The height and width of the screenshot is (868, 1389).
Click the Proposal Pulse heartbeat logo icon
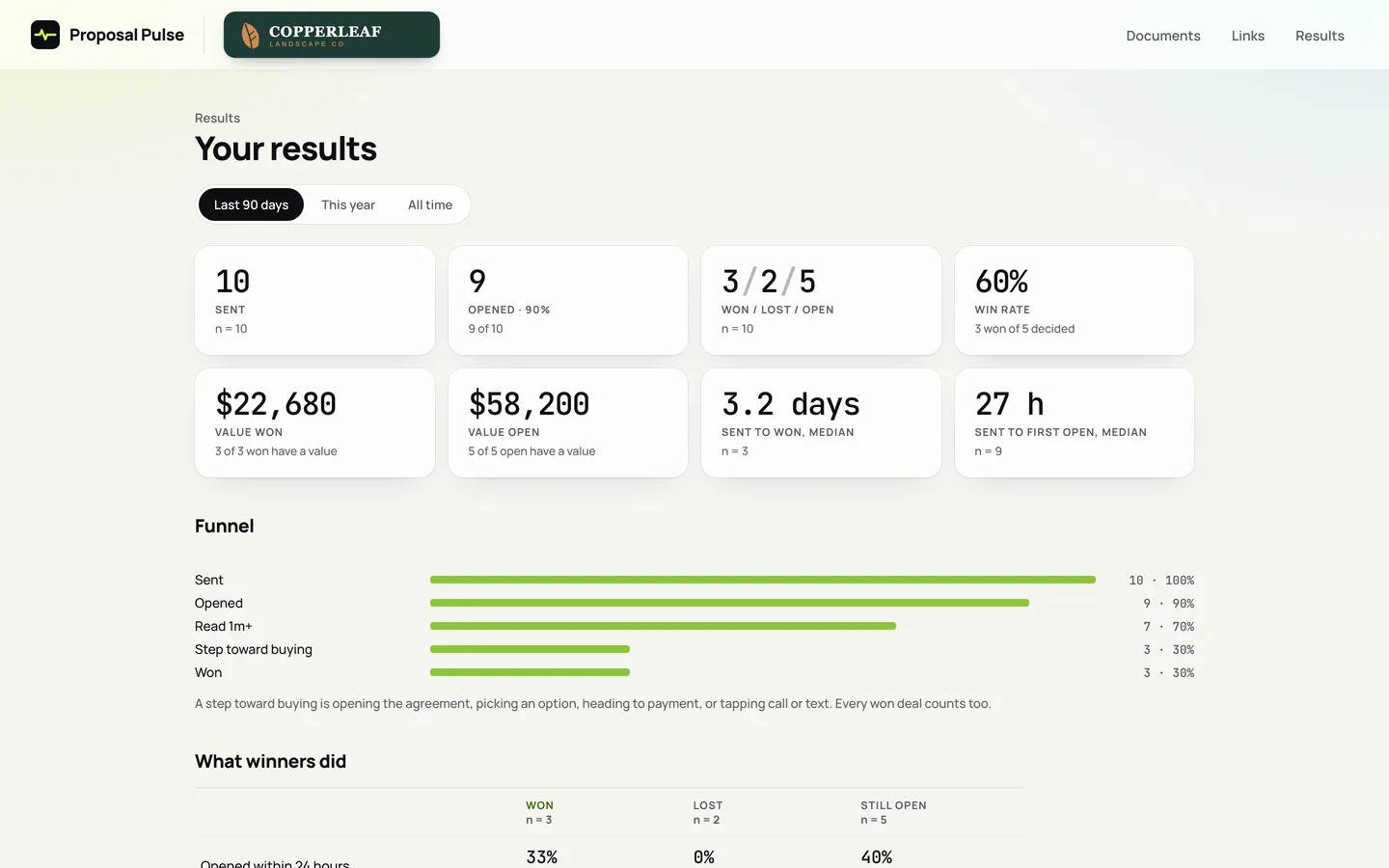pyautogui.click(x=45, y=35)
